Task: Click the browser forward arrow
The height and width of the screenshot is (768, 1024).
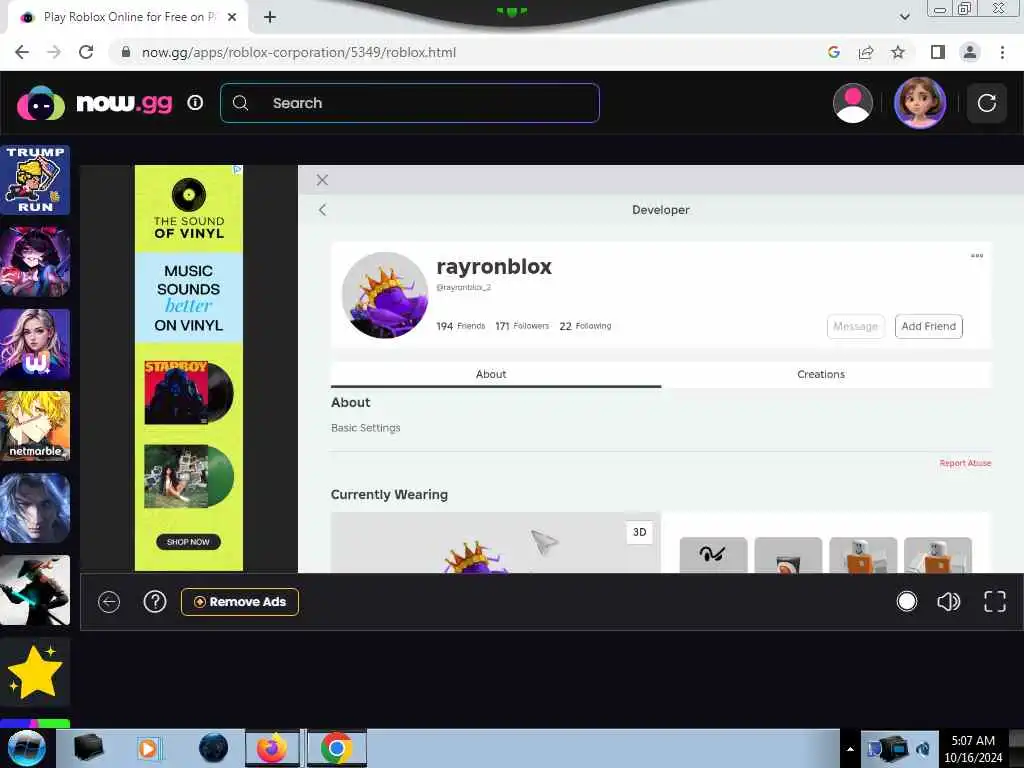Action: [54, 52]
